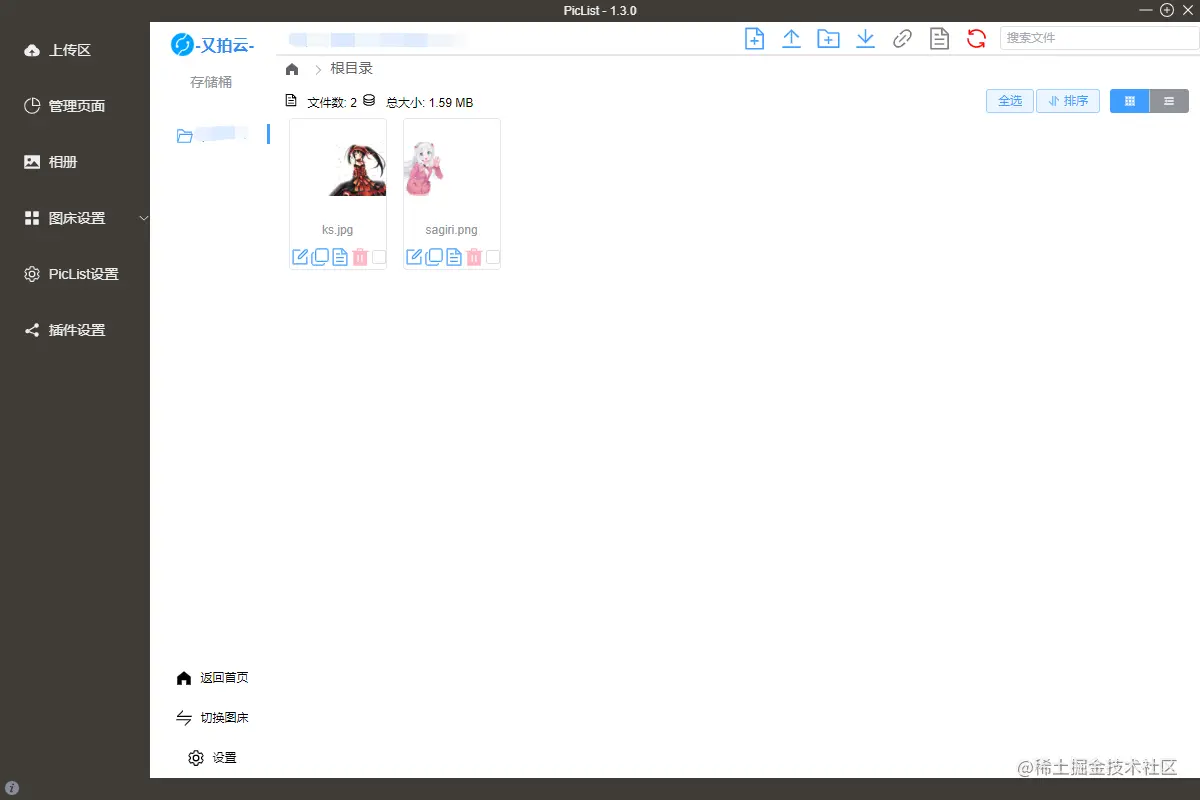The image size is (1200, 800).
Task: Tick the checkbox for ks.jpg
Action: 379,257
